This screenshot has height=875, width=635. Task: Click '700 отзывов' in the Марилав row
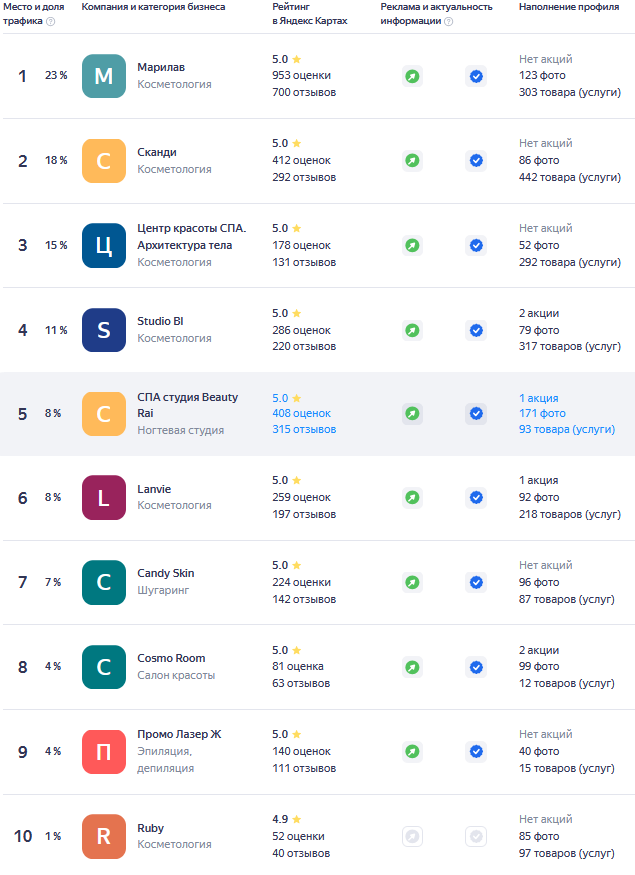pos(304,92)
